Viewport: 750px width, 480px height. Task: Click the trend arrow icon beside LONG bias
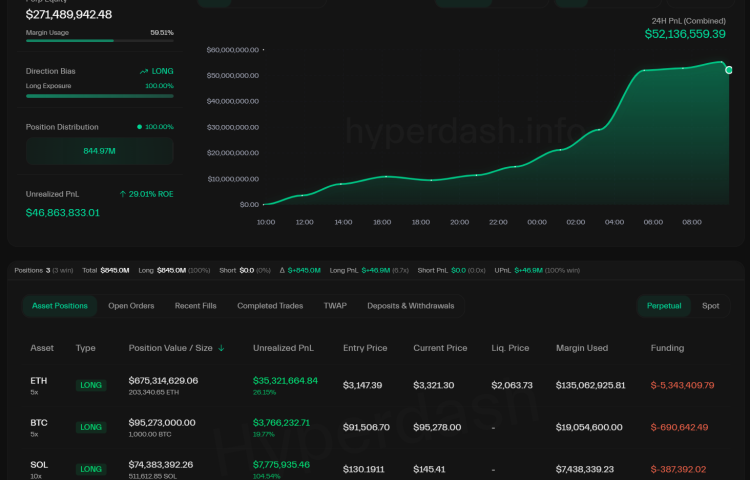click(144, 71)
